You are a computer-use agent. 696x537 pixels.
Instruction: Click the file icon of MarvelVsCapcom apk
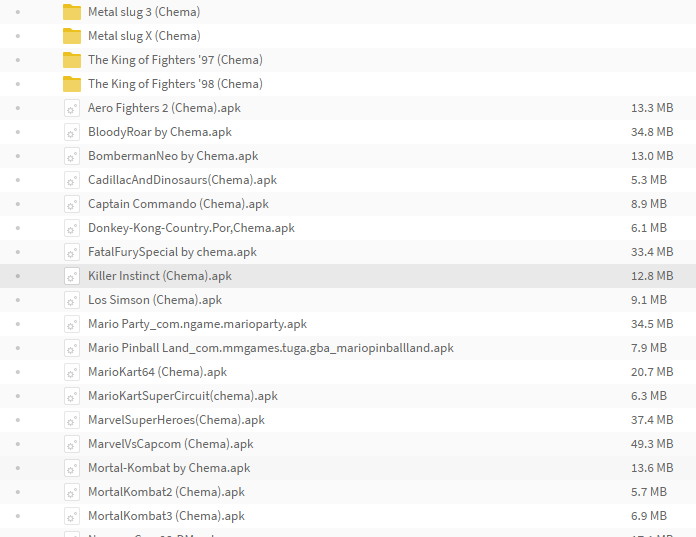coord(72,443)
